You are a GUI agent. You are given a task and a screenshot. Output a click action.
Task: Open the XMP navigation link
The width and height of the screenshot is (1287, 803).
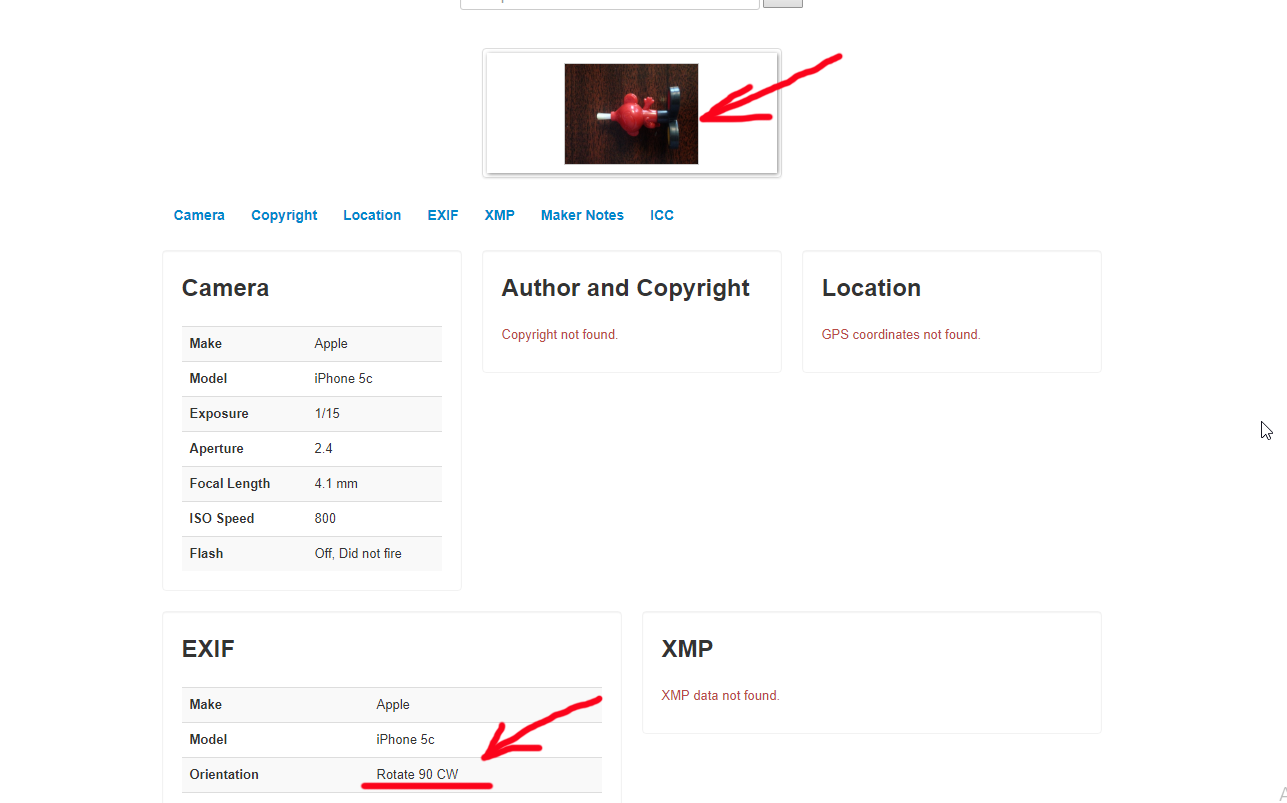(500, 215)
